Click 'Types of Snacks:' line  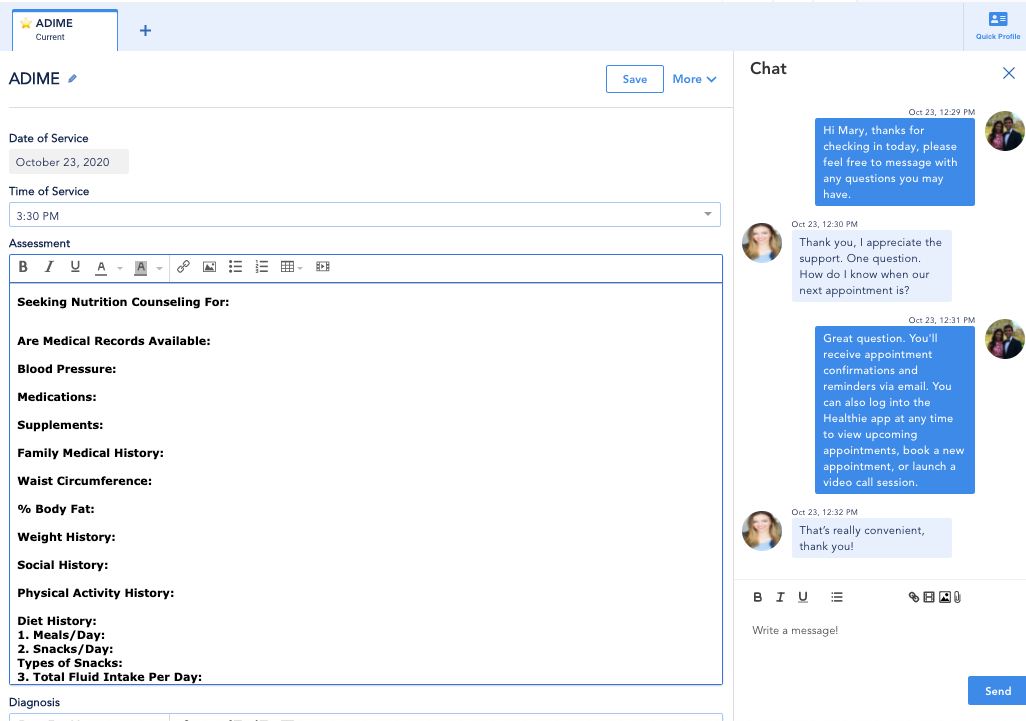tap(70, 663)
